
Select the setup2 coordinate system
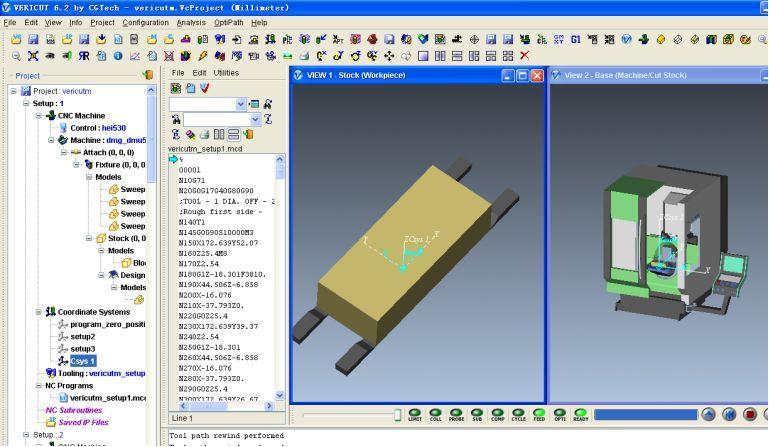tap(82, 337)
